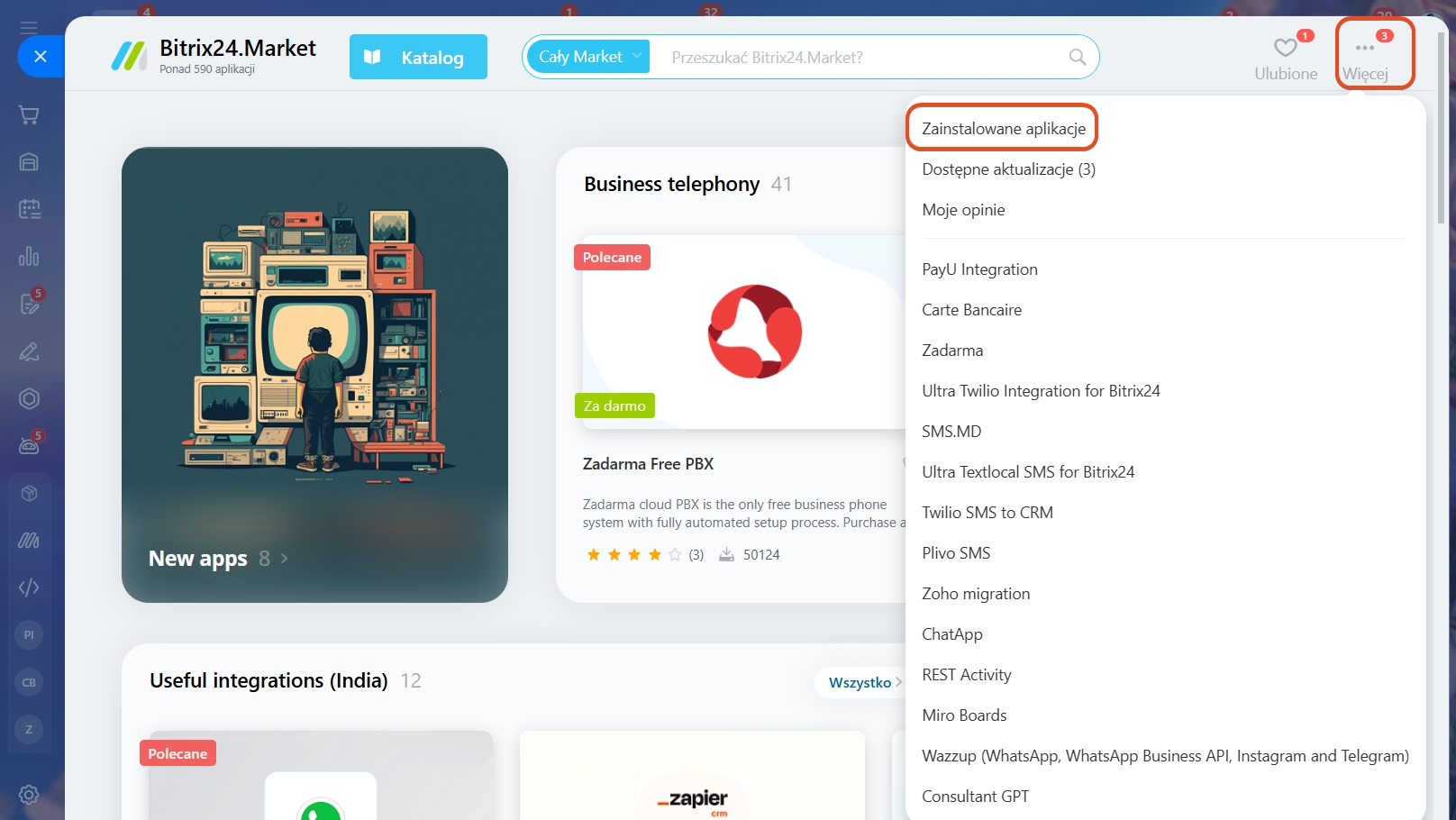Open Zadarma Free PBX title link
1456x820 pixels.
click(x=648, y=463)
